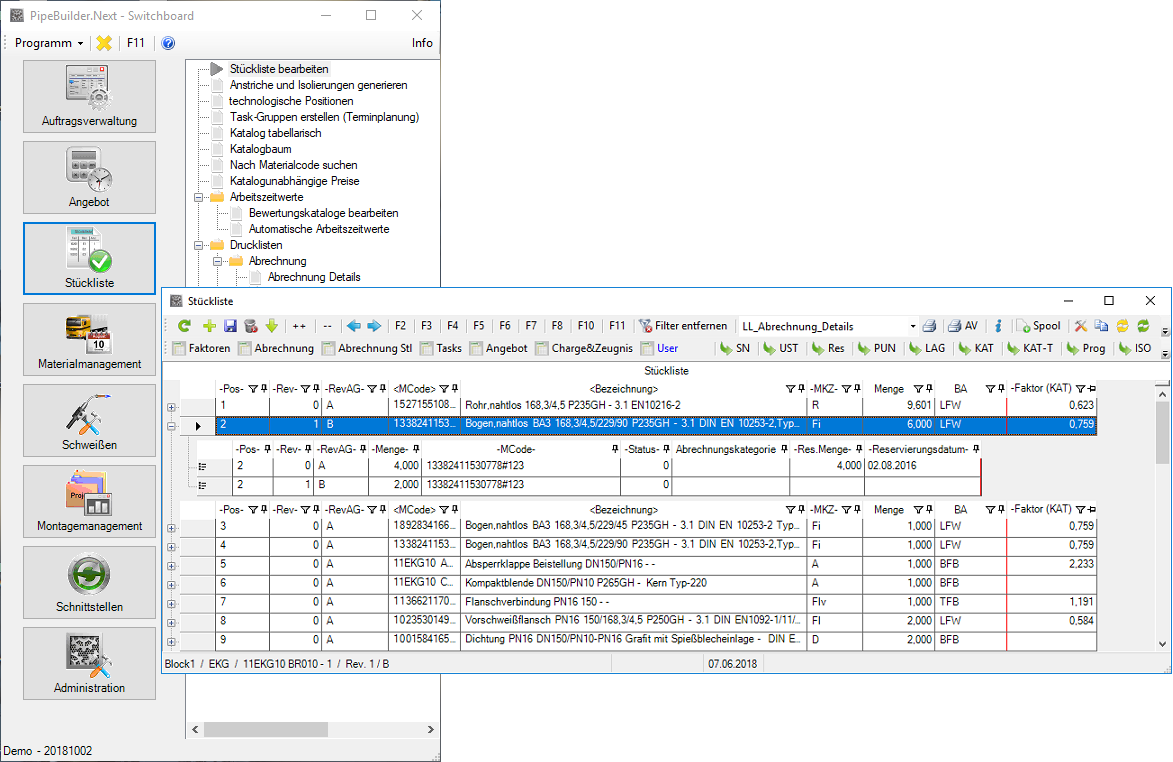Viewport: 1173px width, 762px height.
Task: Click the blue help question mark icon
Action: tap(168, 43)
